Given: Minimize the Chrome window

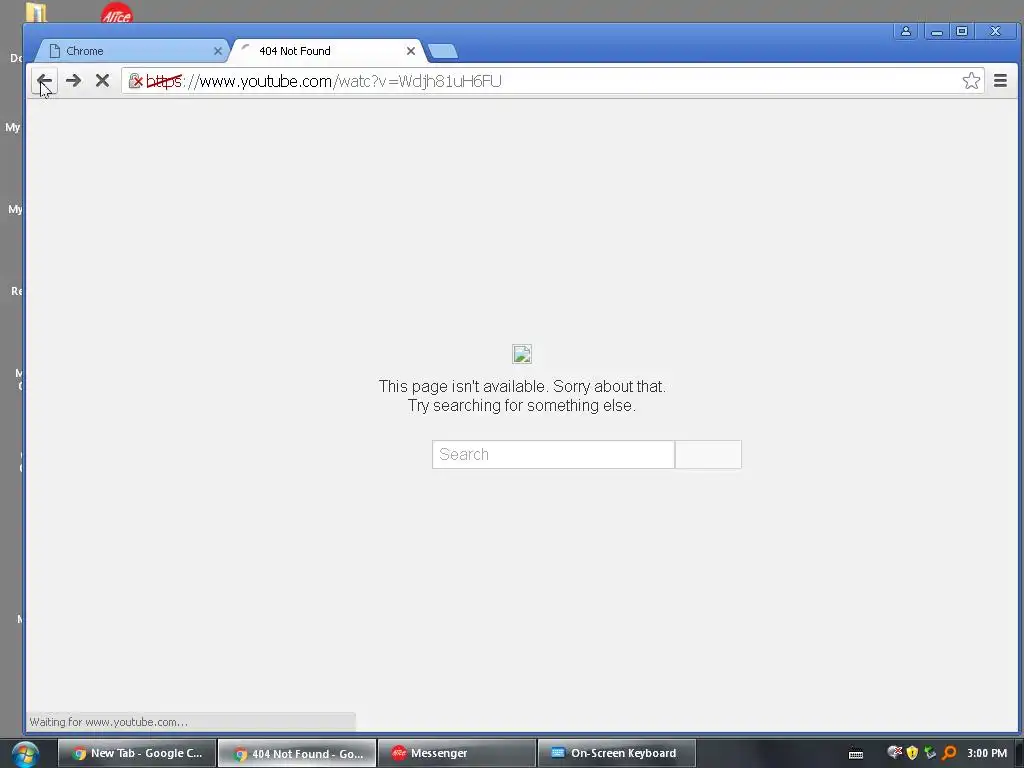Looking at the screenshot, I should [x=937, y=31].
